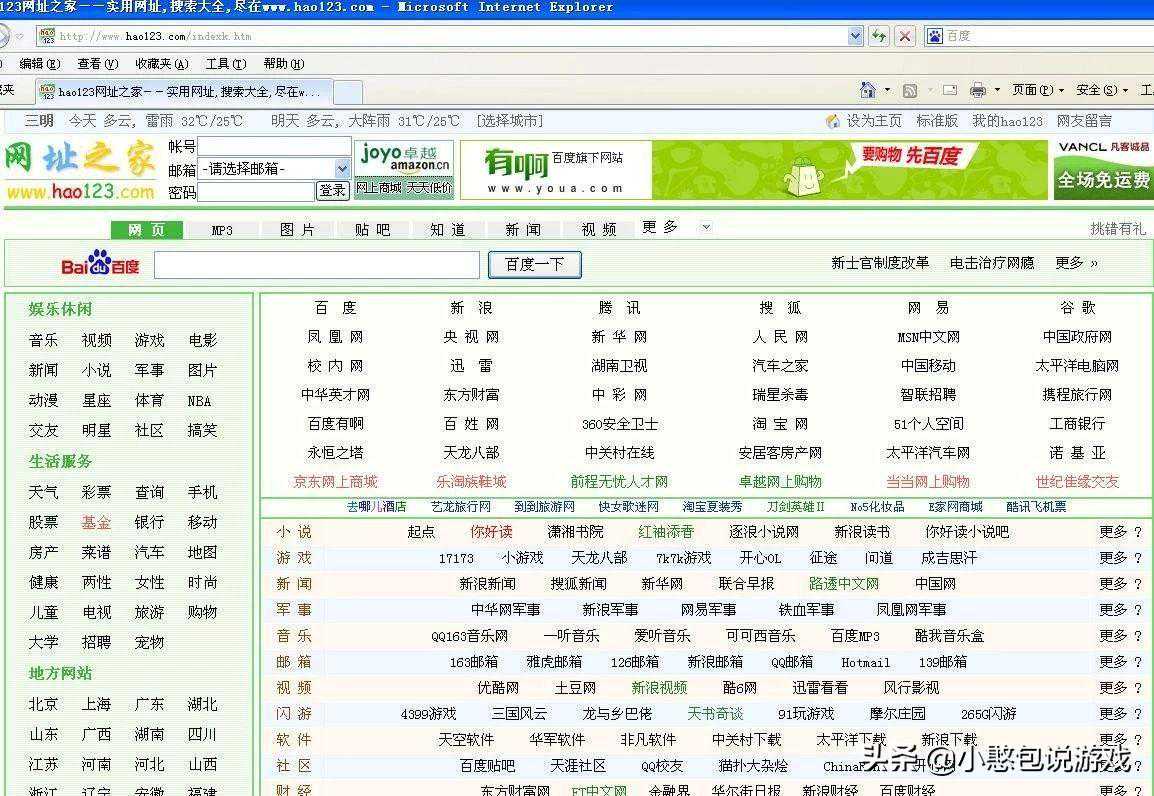Viewport: 1154px width, 796px height.
Task: Click the Baidu paw search provider icon
Action: [935, 36]
